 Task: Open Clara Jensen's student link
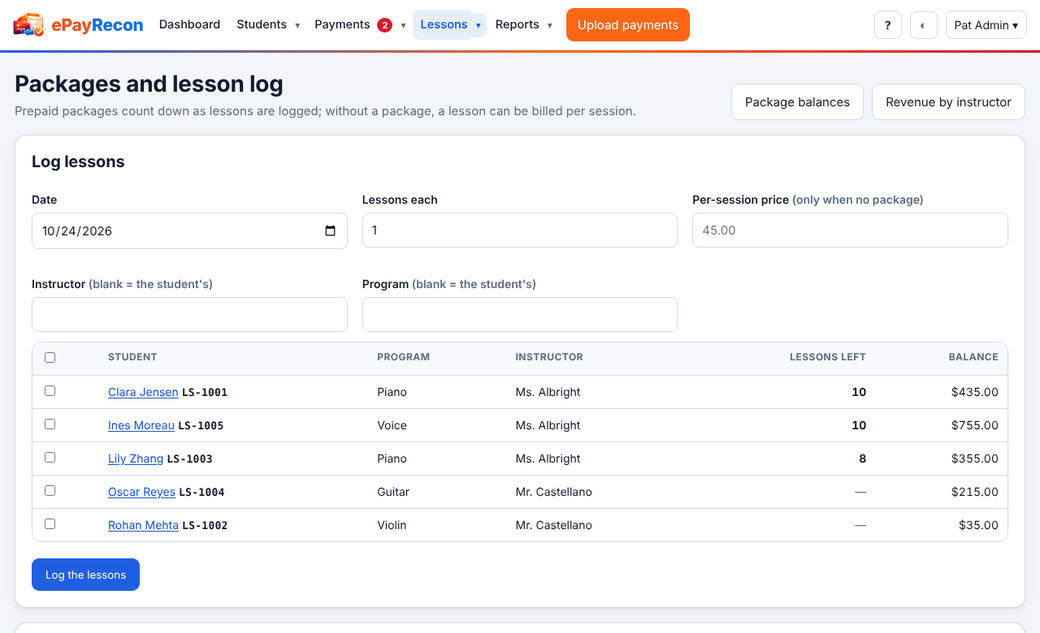click(143, 392)
